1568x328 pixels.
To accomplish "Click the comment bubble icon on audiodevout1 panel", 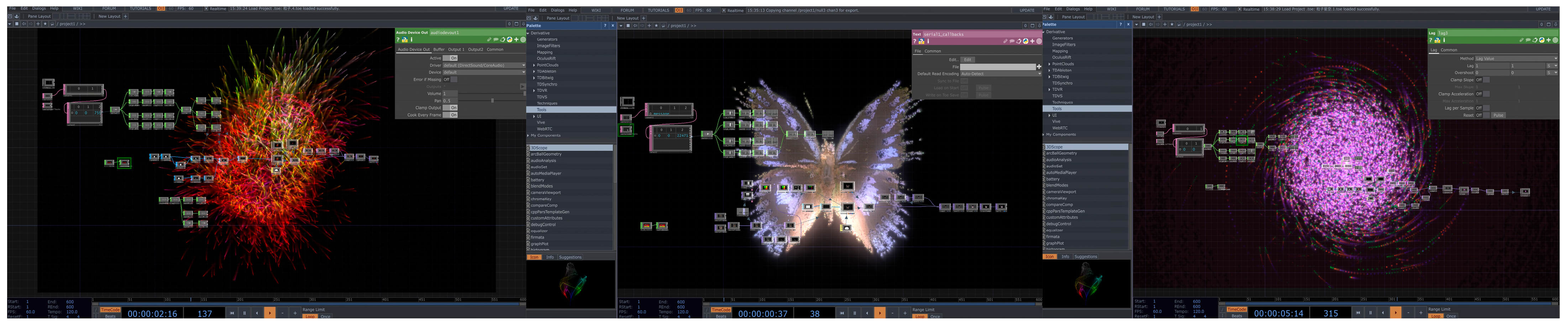I will pos(495,39).
